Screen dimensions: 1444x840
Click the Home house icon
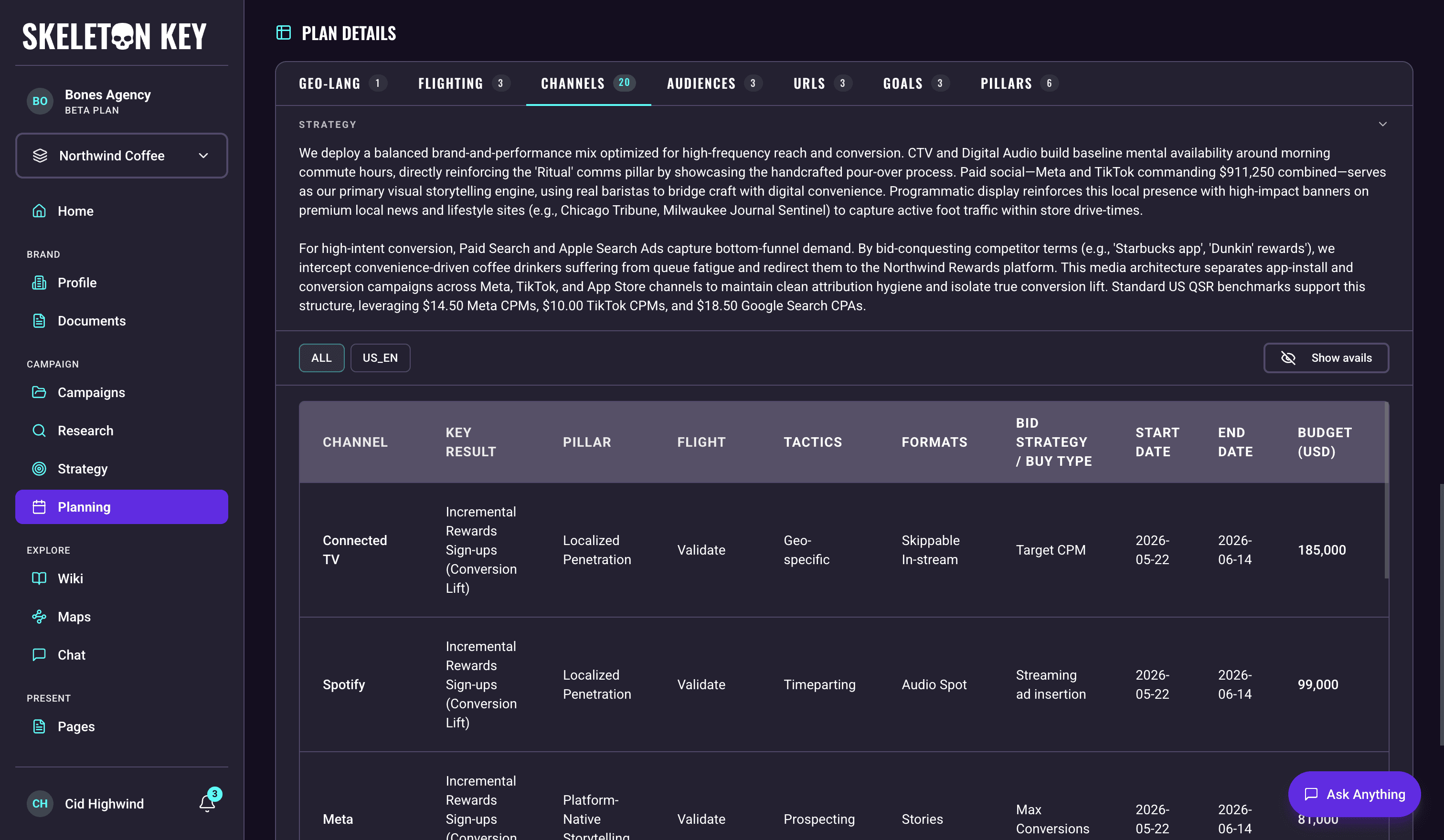pyautogui.click(x=39, y=211)
